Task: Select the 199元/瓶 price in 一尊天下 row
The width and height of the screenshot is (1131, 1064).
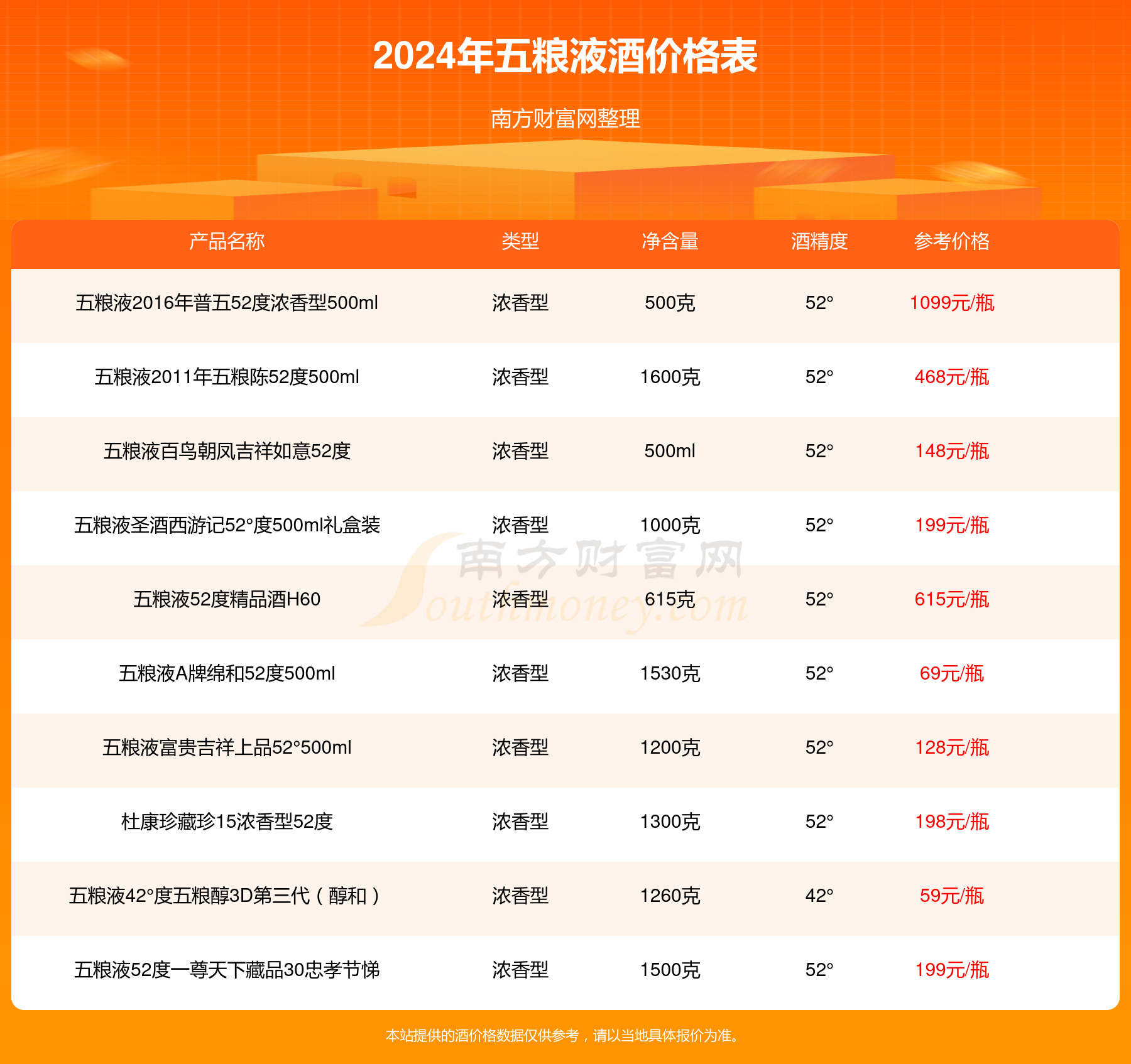Action: (952, 970)
